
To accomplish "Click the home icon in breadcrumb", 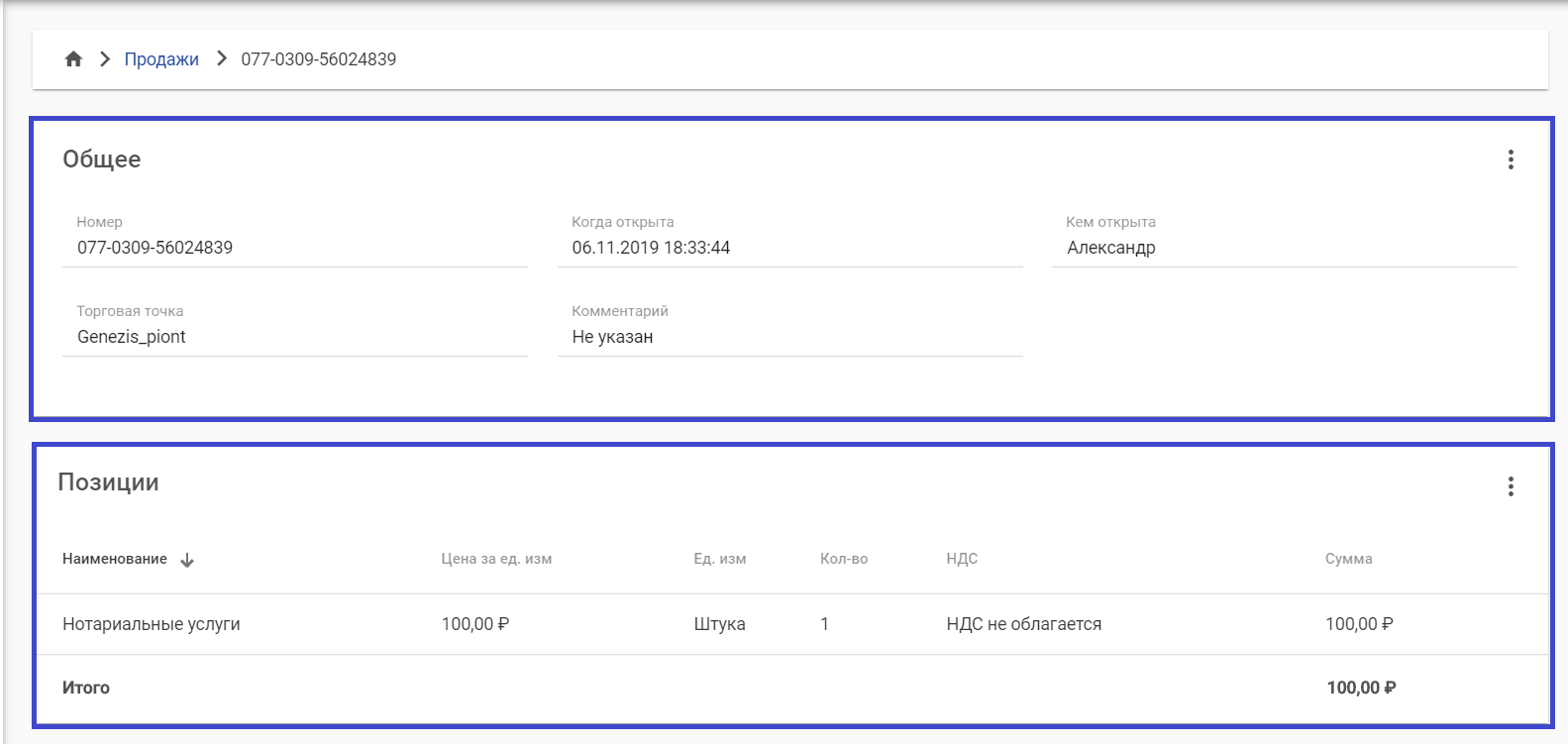I will (x=73, y=59).
